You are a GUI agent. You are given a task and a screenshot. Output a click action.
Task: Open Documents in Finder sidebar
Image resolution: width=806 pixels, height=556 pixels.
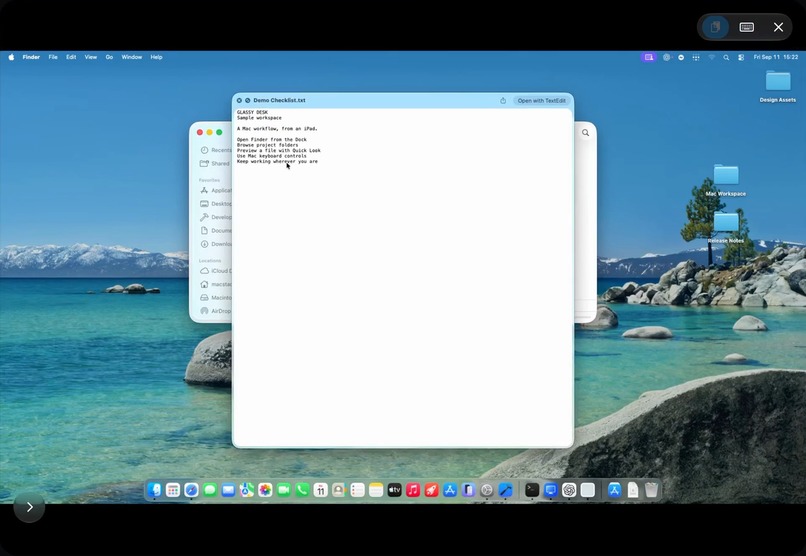[215, 230]
